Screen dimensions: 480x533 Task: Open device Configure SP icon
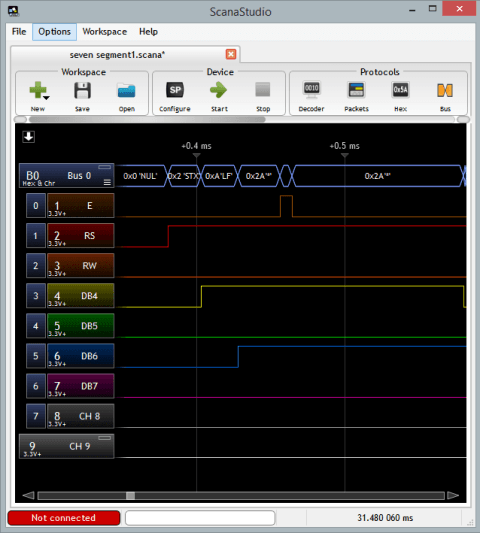175,90
